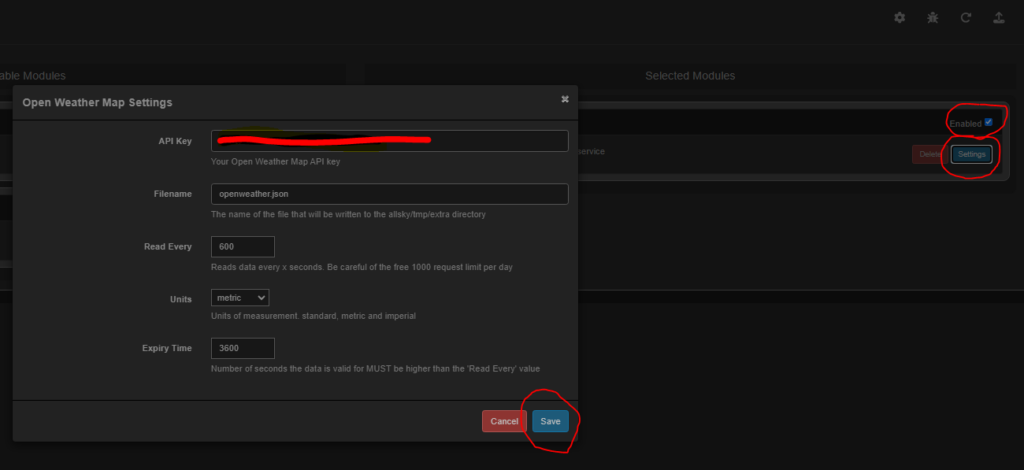
Task: Click the Read Every field showing 600
Action: coord(243,247)
